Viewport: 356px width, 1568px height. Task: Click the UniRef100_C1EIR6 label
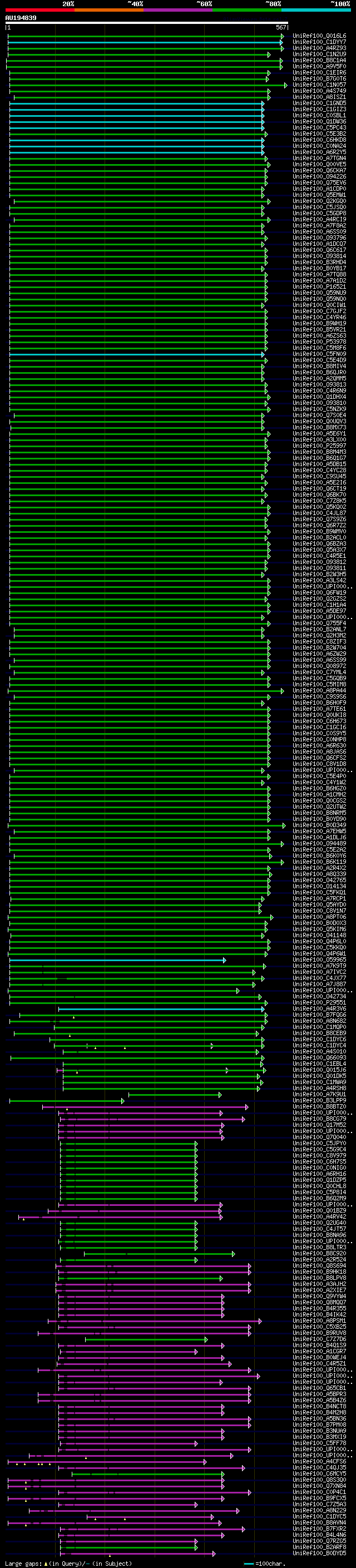pos(319,72)
